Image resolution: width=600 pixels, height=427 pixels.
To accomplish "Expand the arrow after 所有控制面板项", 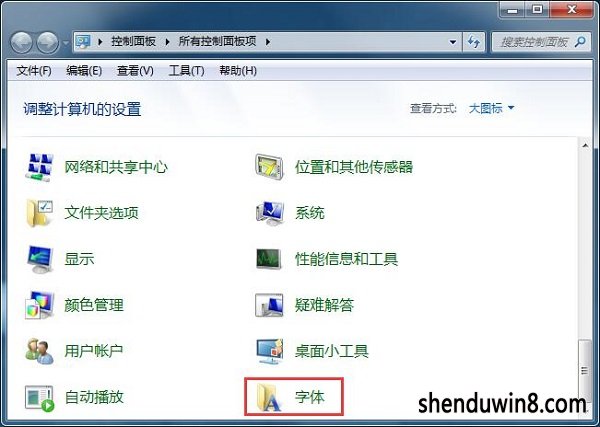I will 268,41.
